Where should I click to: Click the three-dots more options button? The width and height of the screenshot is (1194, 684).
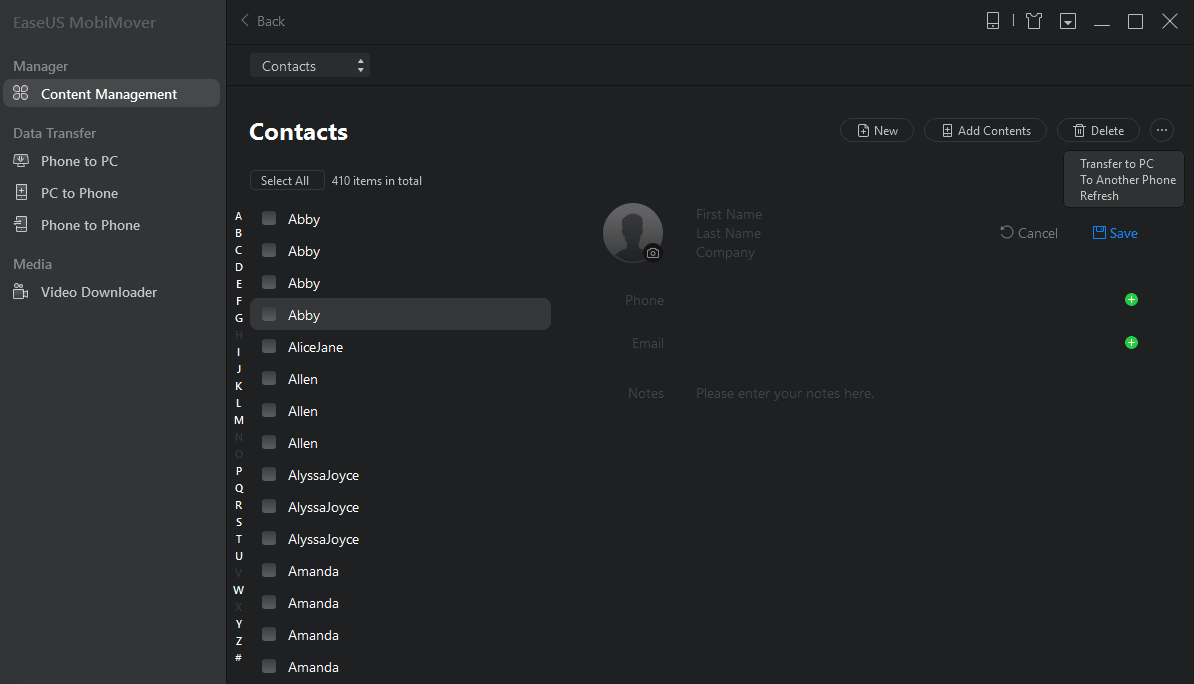point(1161,130)
